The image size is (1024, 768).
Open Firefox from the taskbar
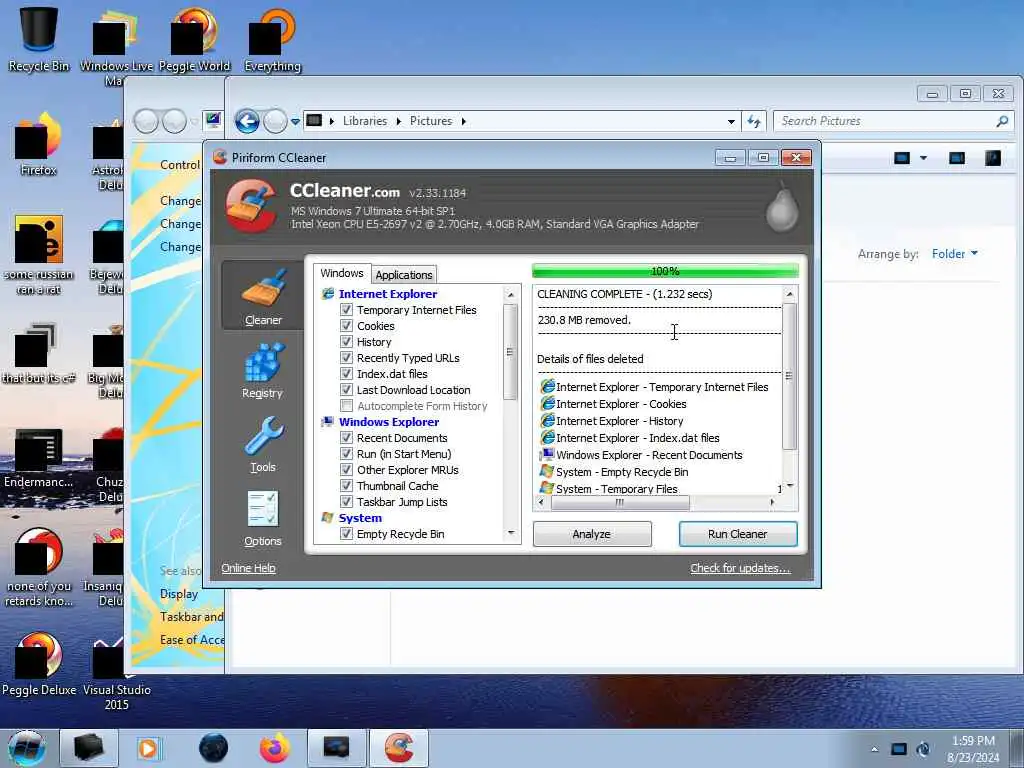[x=275, y=748]
